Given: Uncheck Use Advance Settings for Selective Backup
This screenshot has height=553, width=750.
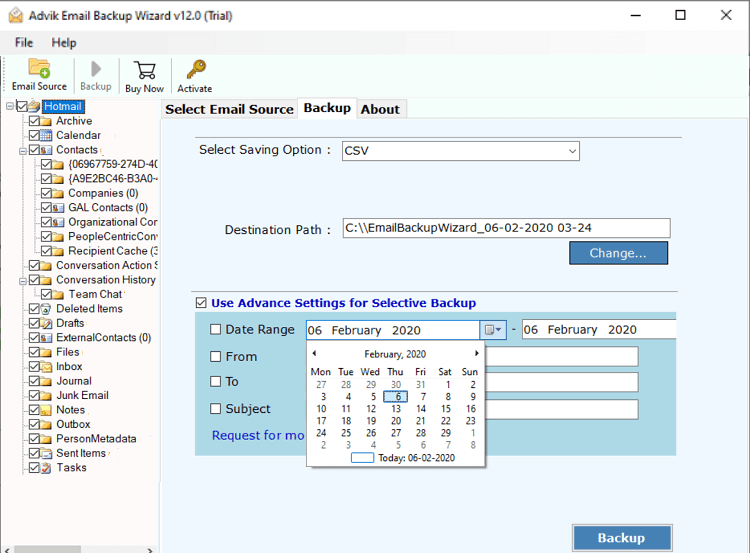Looking at the screenshot, I should point(201,303).
